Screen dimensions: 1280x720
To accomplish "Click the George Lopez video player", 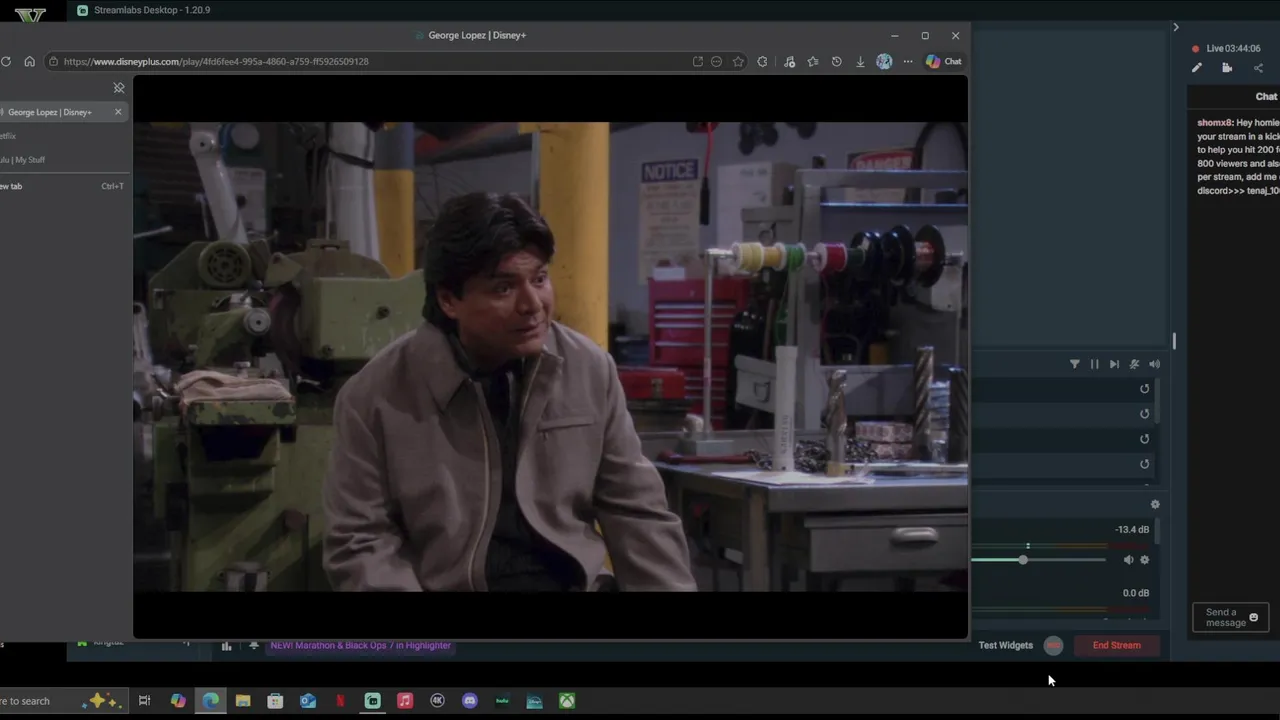I will (x=550, y=357).
